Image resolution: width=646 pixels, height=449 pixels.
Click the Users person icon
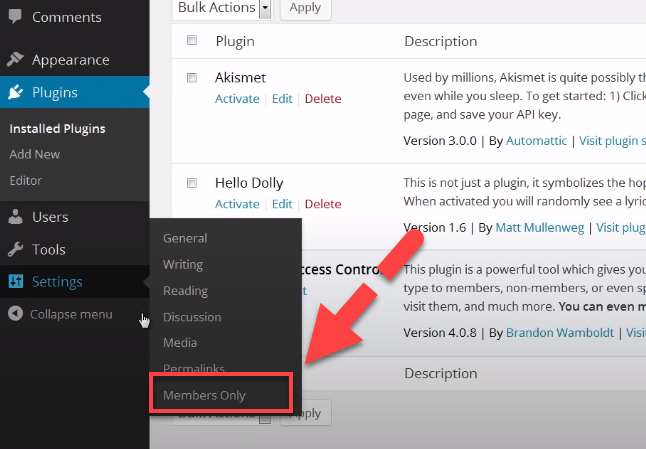15,217
